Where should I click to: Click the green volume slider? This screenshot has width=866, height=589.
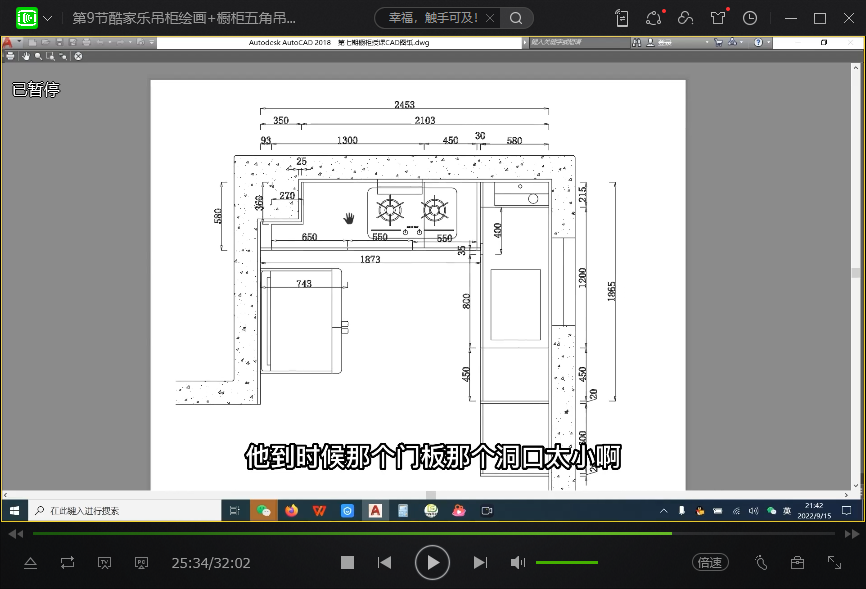click(x=566, y=563)
